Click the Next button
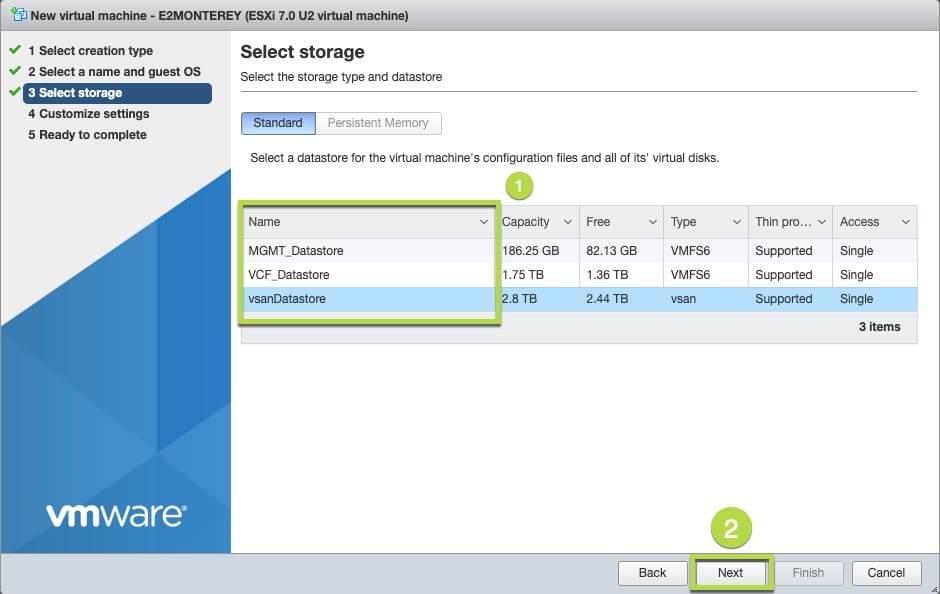 (730, 573)
